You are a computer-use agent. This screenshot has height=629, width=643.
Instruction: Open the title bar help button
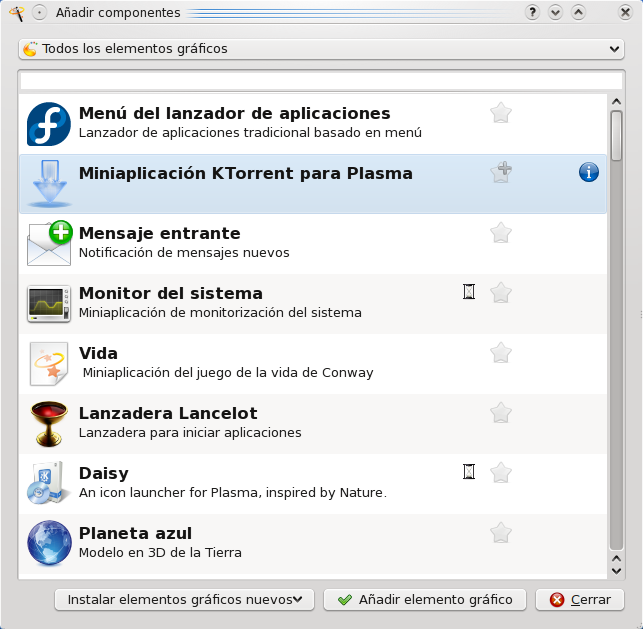tap(532, 12)
